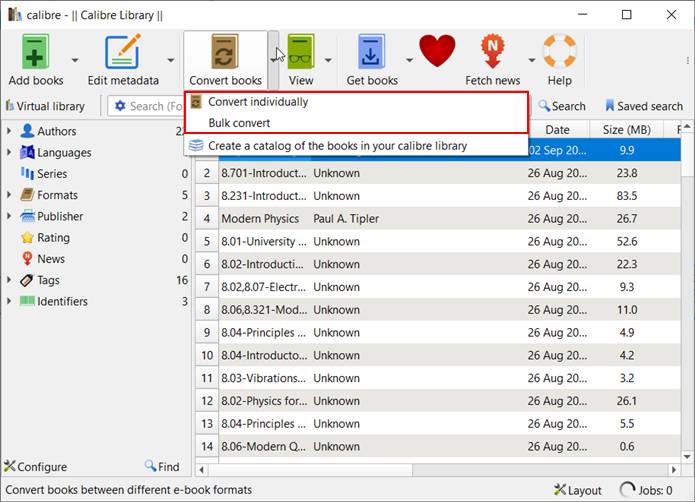This screenshot has width=695, height=502.
Task: Open the Help lifebuoy icon
Action: point(559,51)
